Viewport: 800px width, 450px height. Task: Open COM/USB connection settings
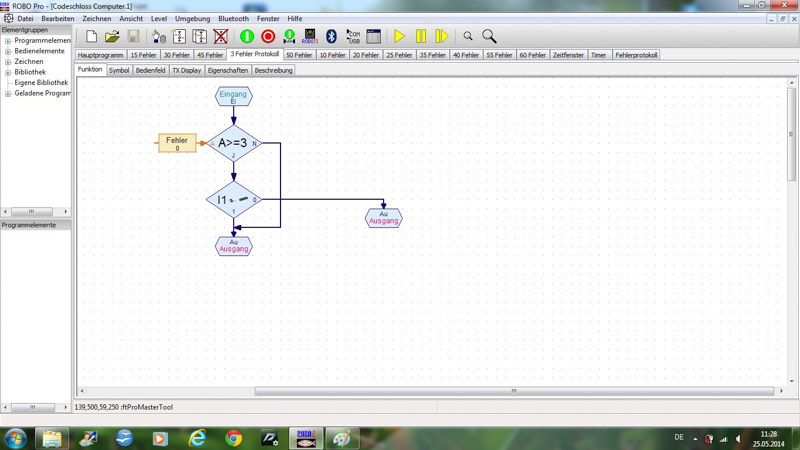click(x=353, y=36)
